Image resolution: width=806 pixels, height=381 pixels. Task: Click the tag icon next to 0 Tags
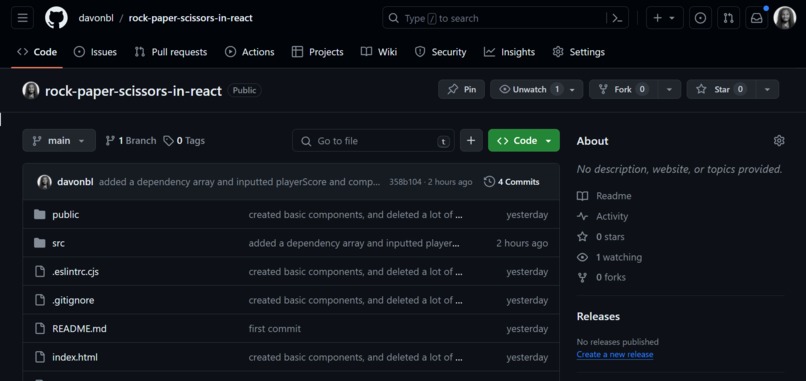point(168,140)
